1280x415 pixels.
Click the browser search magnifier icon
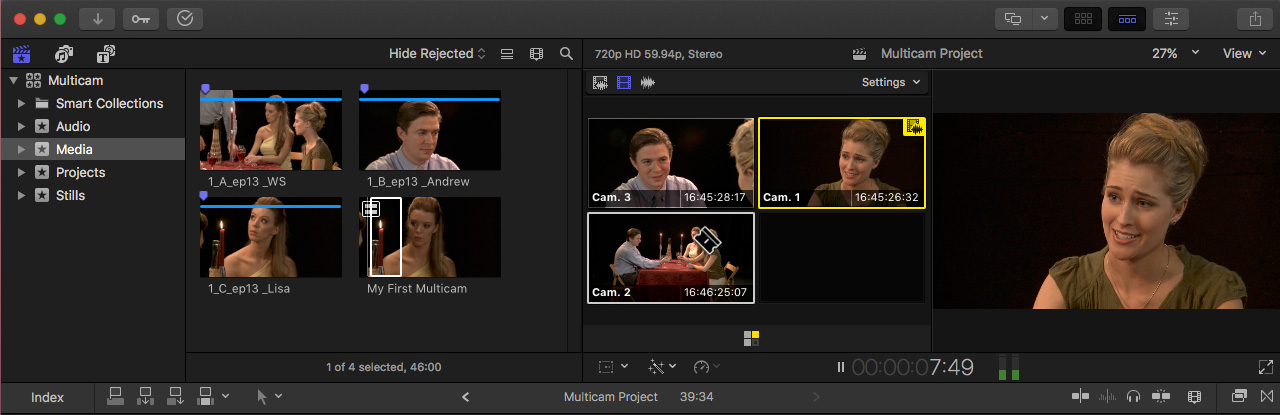[x=566, y=54]
